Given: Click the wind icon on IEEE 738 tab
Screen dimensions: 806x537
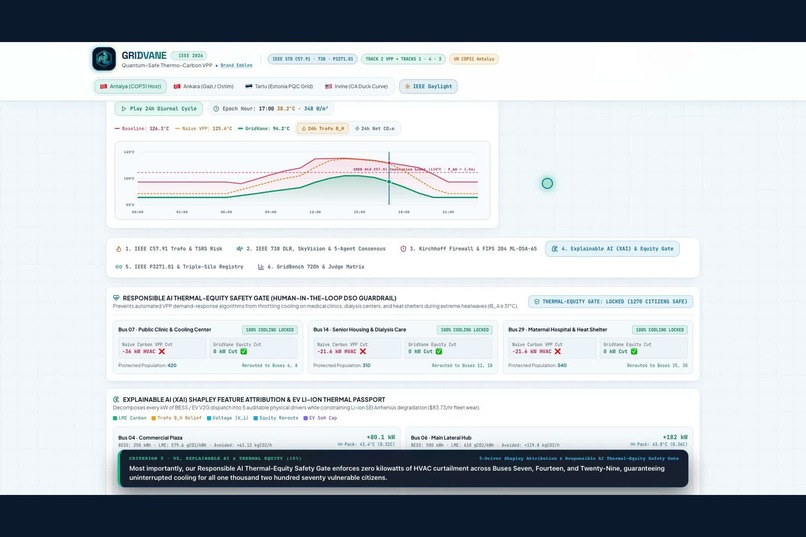Looking at the screenshot, I should click(240, 249).
